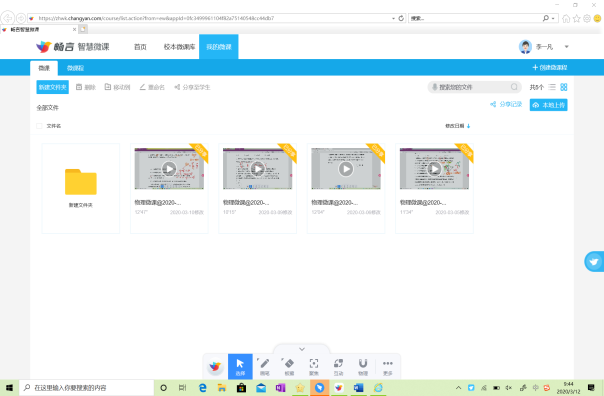Click the 全部文件 breadcrumb
Screen dimensions: 604x396
click(x=47, y=107)
